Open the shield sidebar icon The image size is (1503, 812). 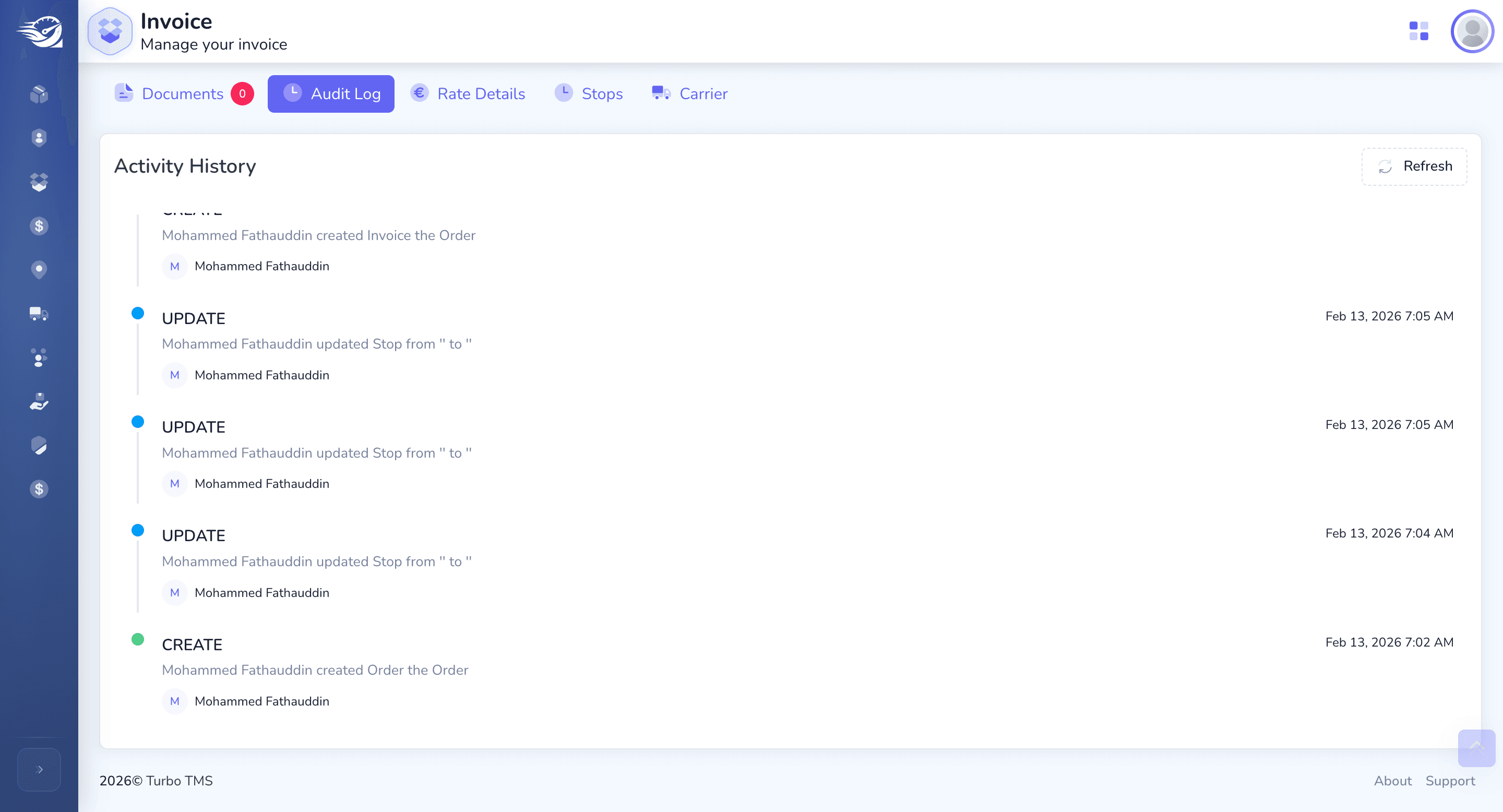39,445
